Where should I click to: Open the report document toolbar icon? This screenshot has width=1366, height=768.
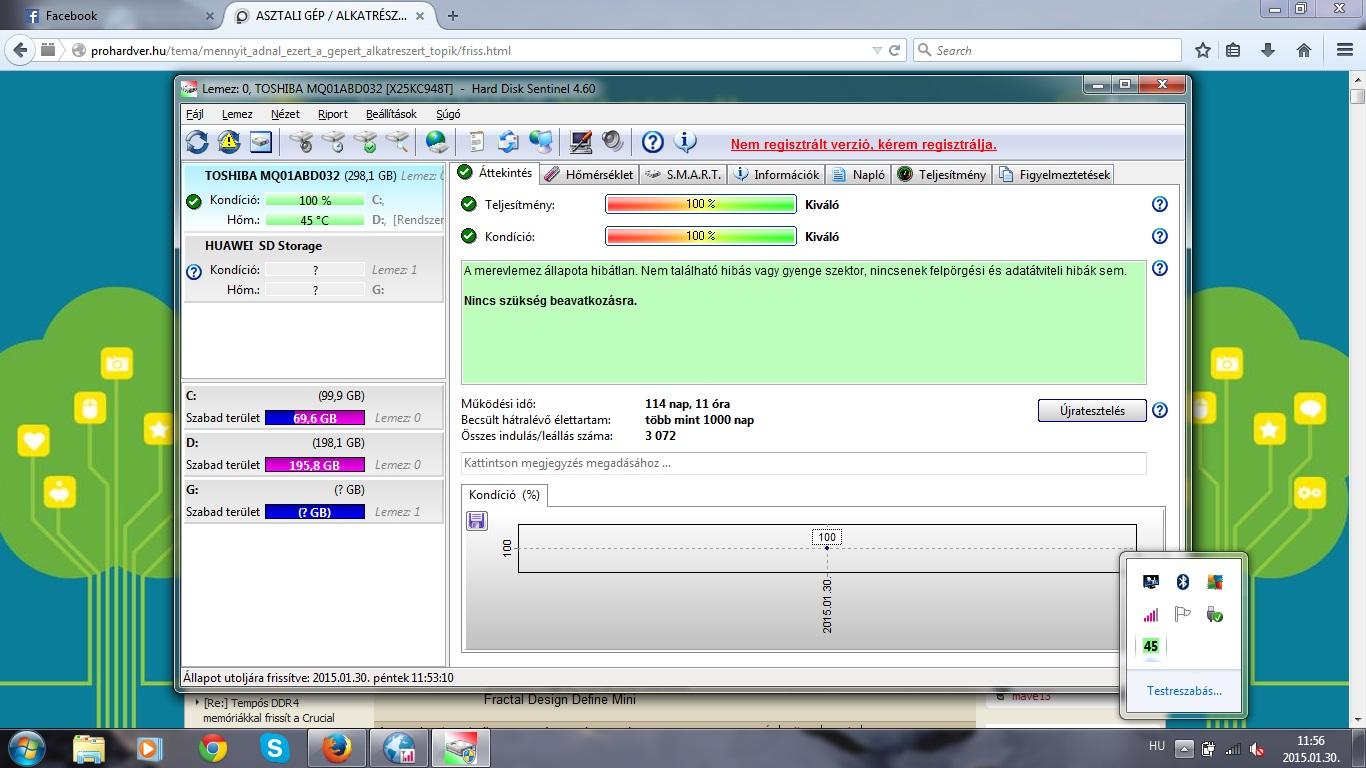click(477, 142)
